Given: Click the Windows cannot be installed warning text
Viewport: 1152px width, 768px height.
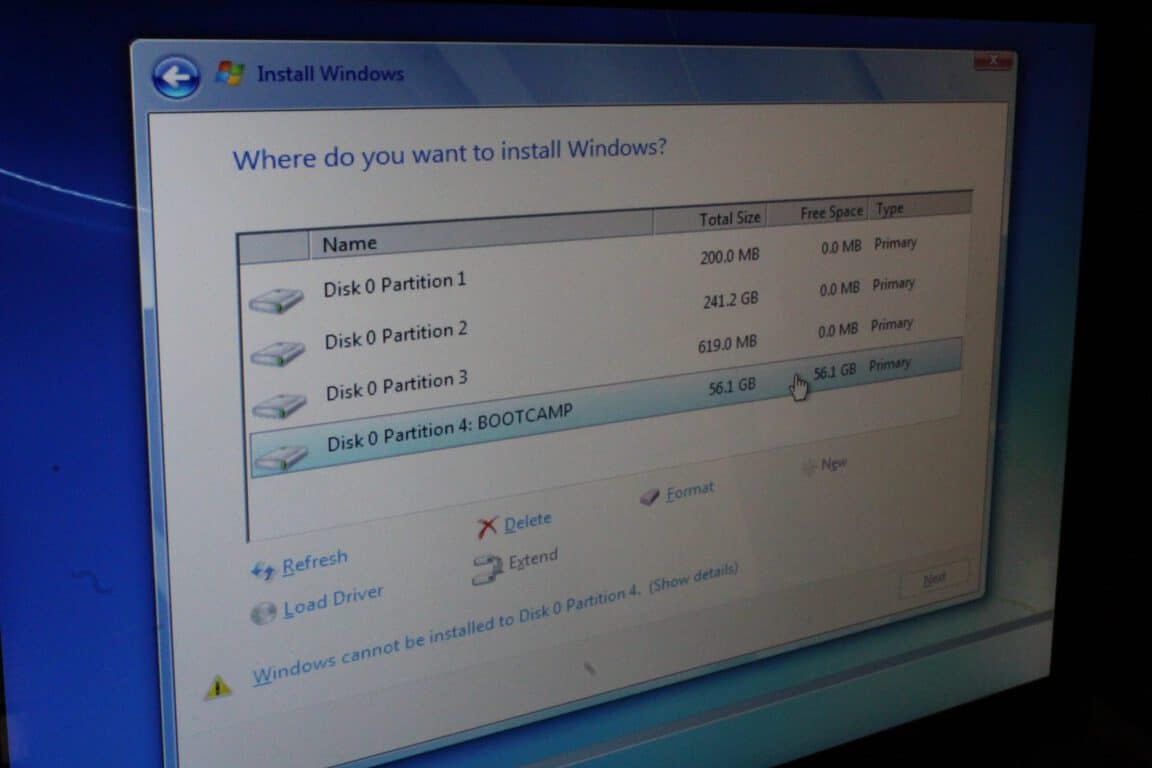Looking at the screenshot, I should (x=447, y=636).
